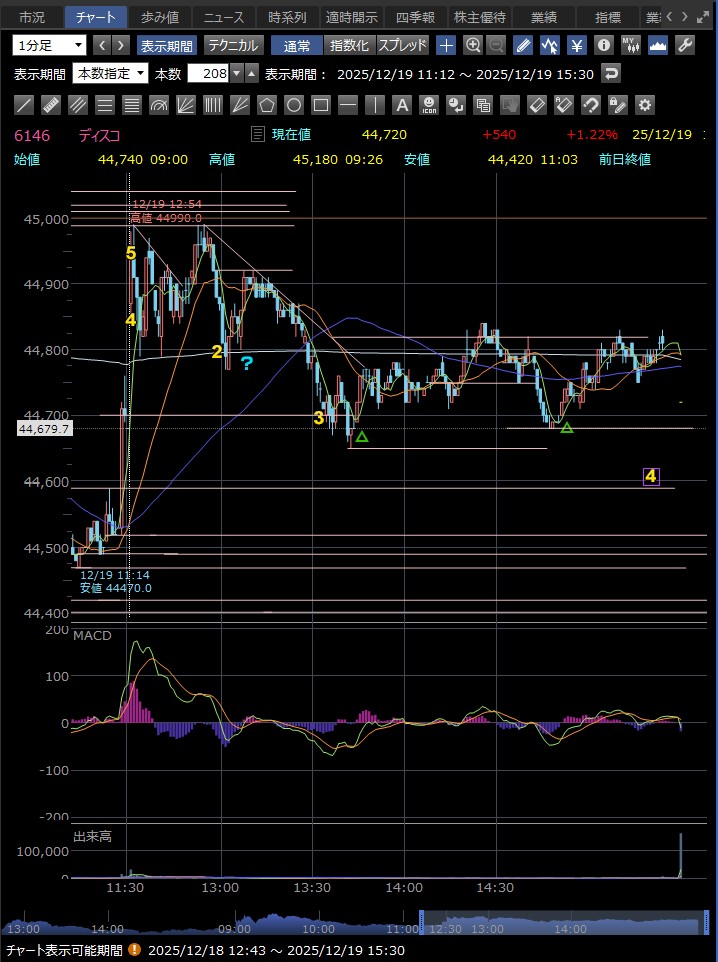Toggle 通常 normal scale mode

[296, 45]
